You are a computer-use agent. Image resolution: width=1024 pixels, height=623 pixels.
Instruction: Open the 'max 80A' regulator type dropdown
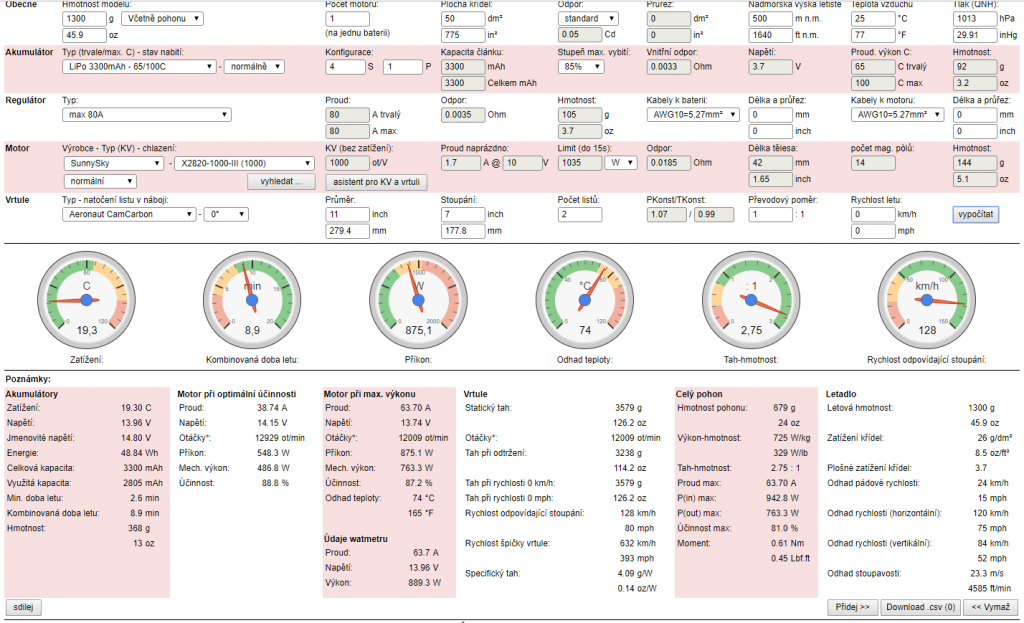point(146,114)
